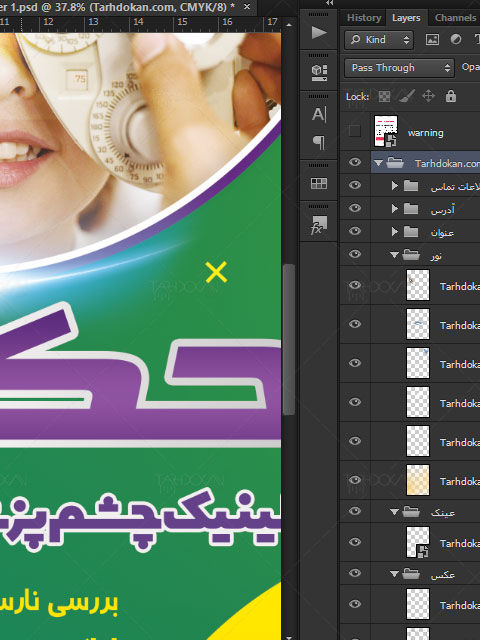
Task: Show the hidden warning layer
Action: (355, 131)
